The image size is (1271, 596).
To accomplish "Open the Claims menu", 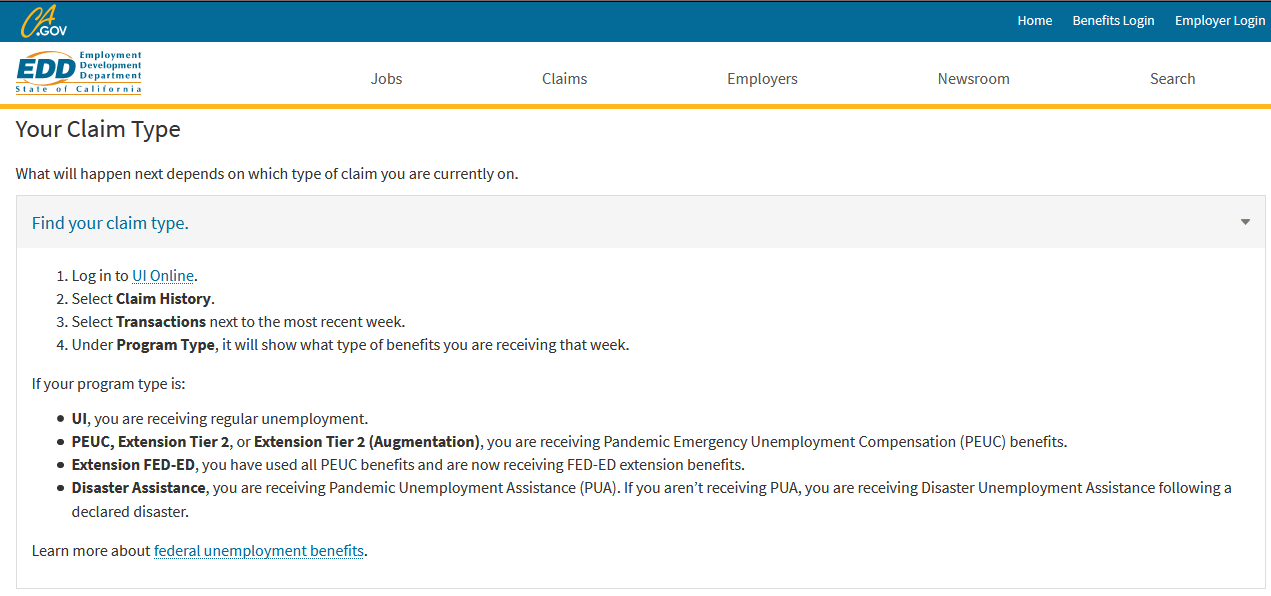I will (565, 78).
